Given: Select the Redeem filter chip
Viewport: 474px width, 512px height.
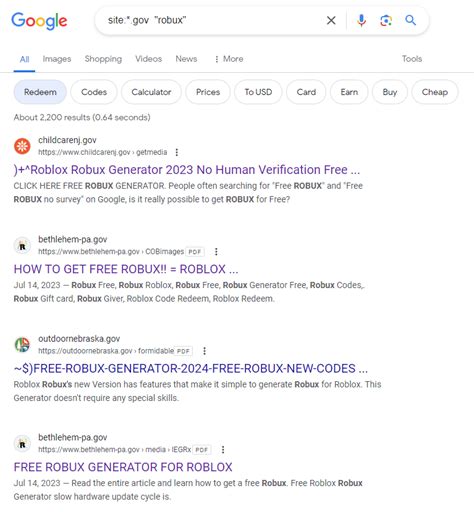Looking at the screenshot, I should [x=40, y=92].
